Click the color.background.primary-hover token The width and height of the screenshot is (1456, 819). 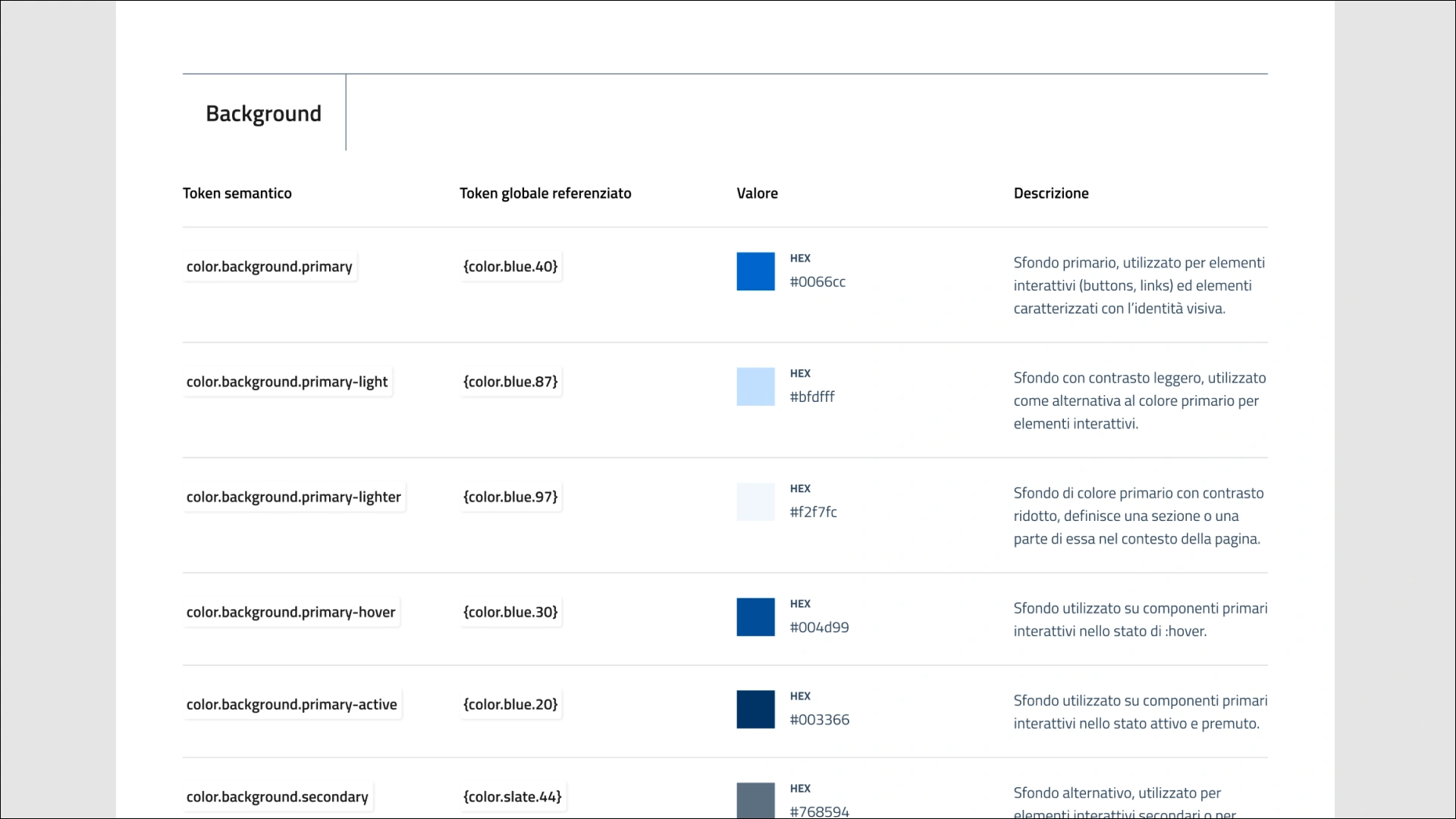click(290, 613)
